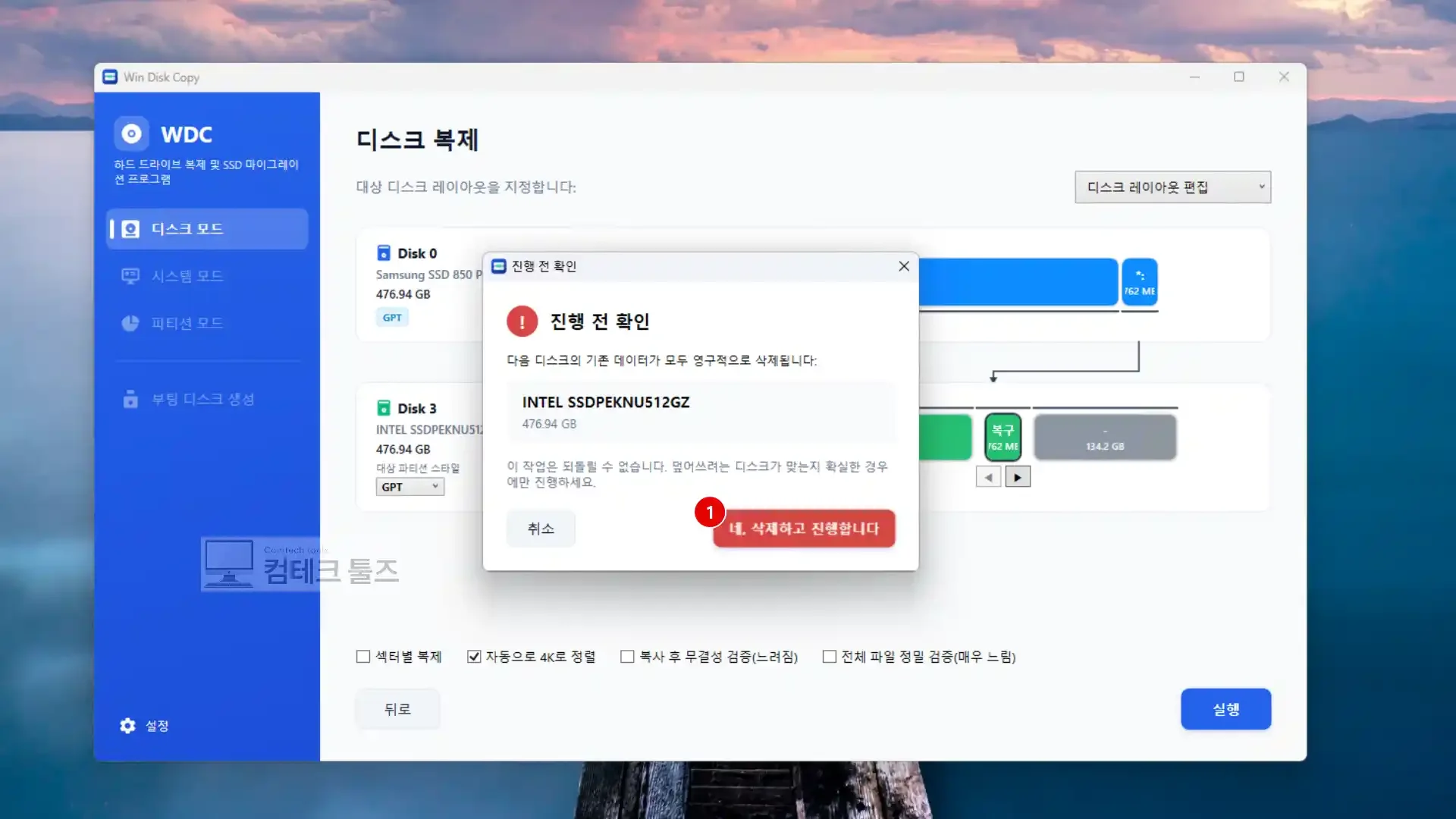The width and height of the screenshot is (1456, 819).
Task: Click the left arrow partition stepper
Action: (988, 477)
